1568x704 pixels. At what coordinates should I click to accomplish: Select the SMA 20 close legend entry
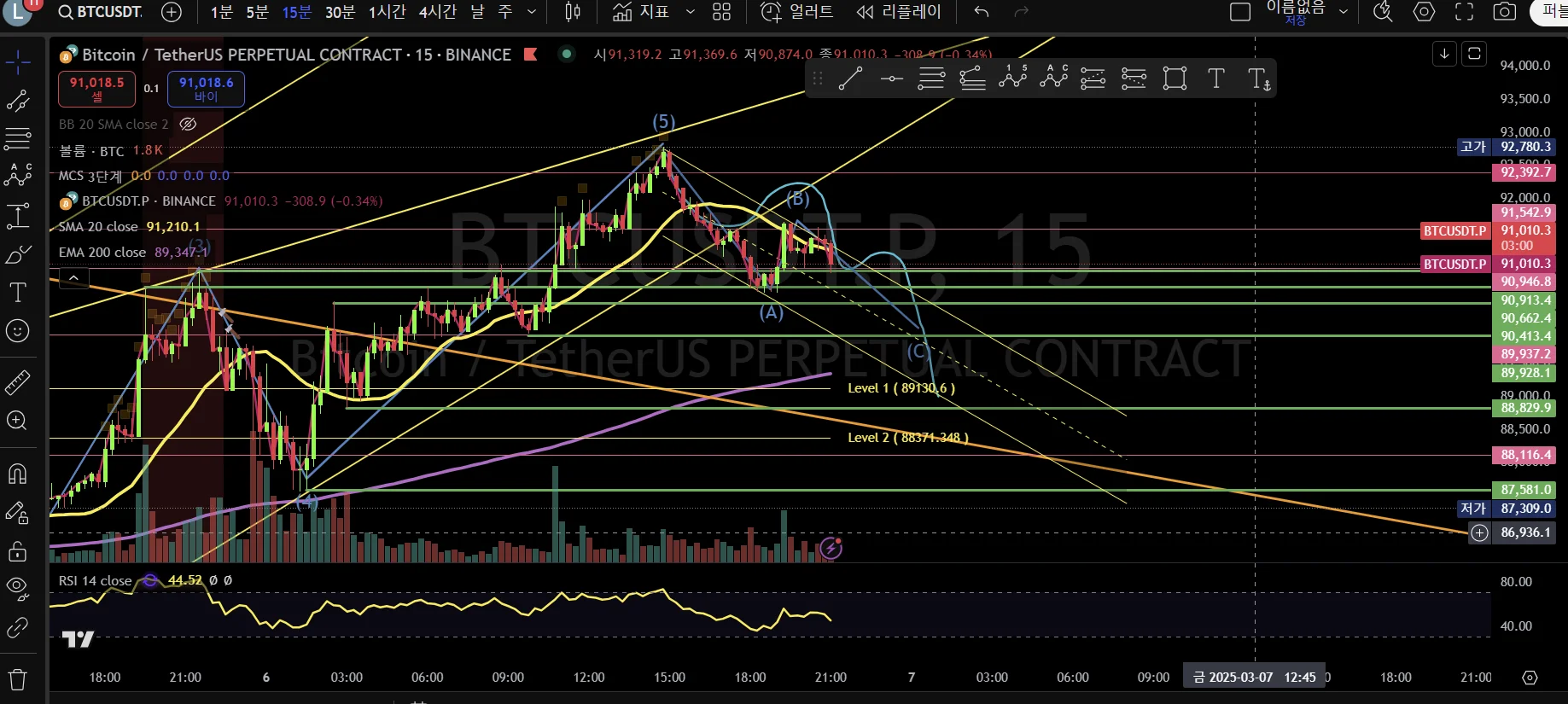coord(130,227)
